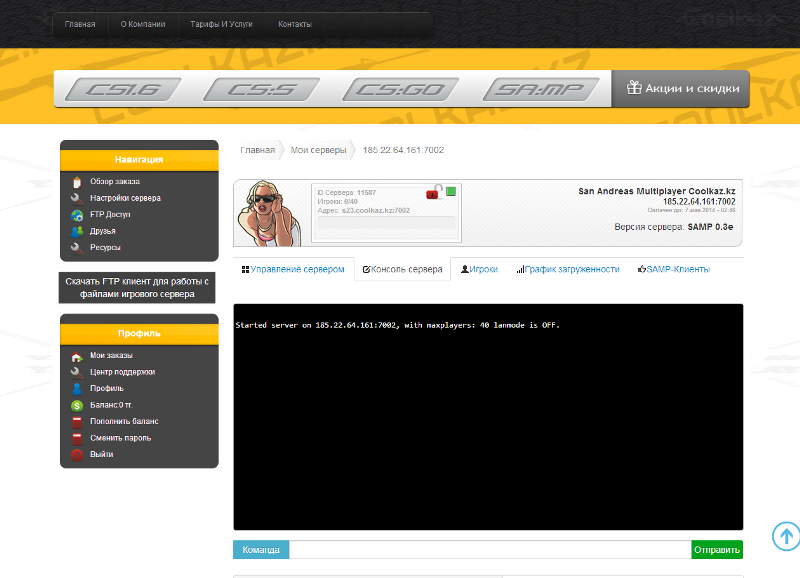Open the Главная top menu item
Image resolution: width=800 pixels, height=578 pixels.
point(80,24)
